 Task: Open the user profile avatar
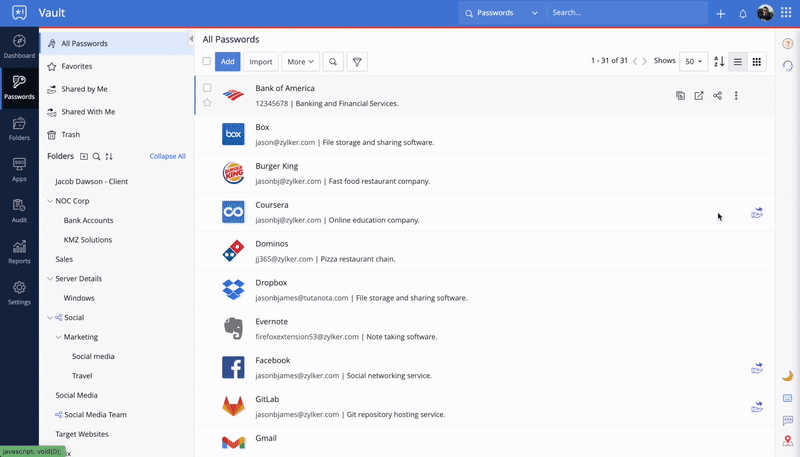(765, 13)
